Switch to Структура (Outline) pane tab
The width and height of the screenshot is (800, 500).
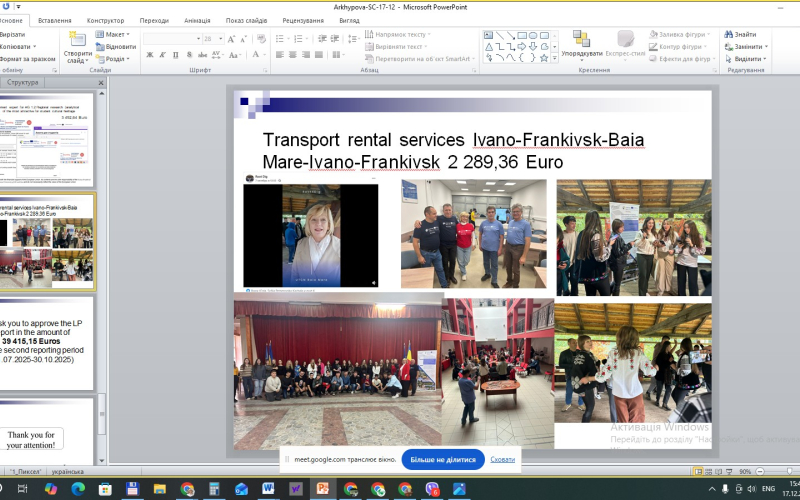pyautogui.click(x=22, y=82)
